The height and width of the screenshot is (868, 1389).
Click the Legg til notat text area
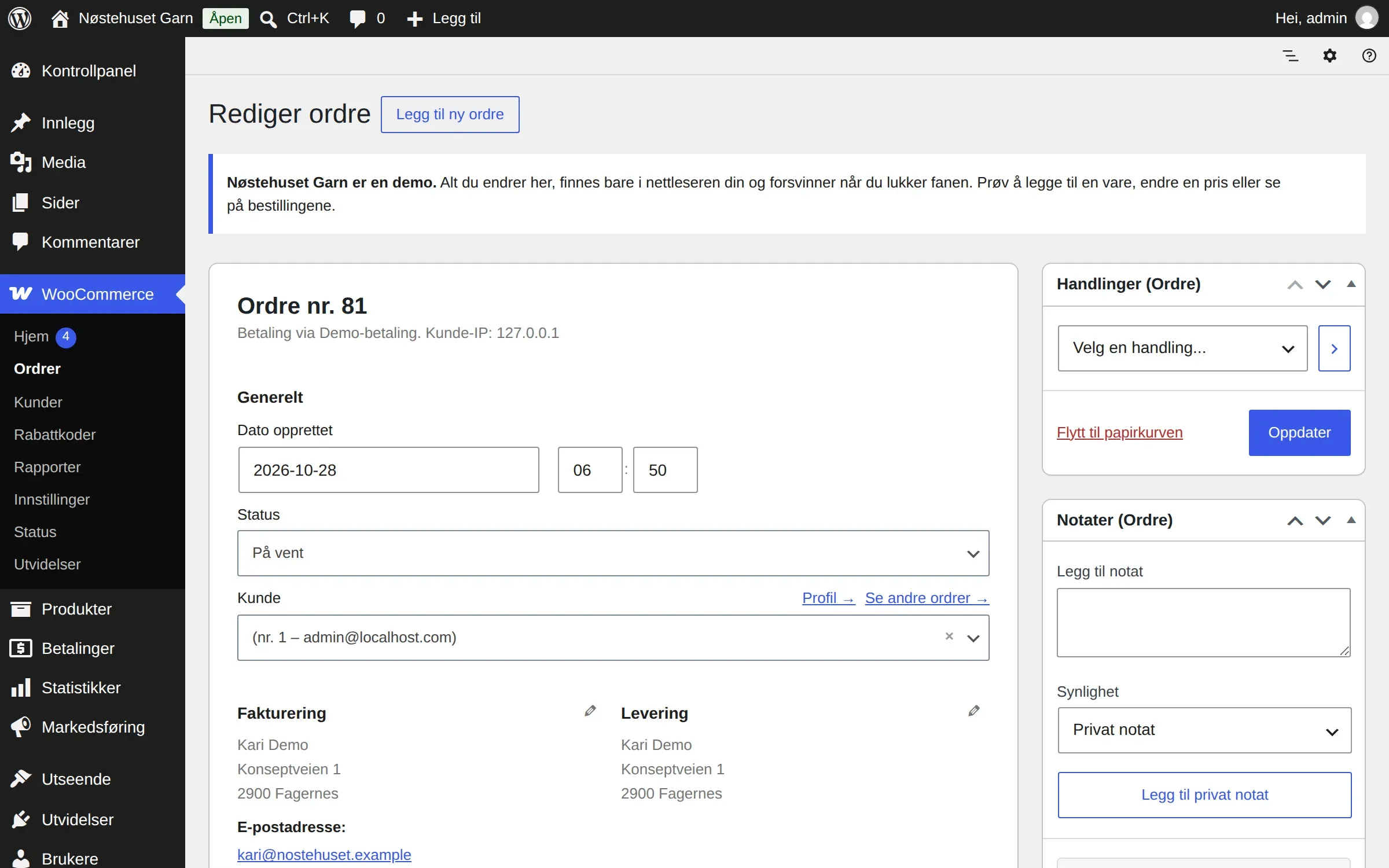1204,623
